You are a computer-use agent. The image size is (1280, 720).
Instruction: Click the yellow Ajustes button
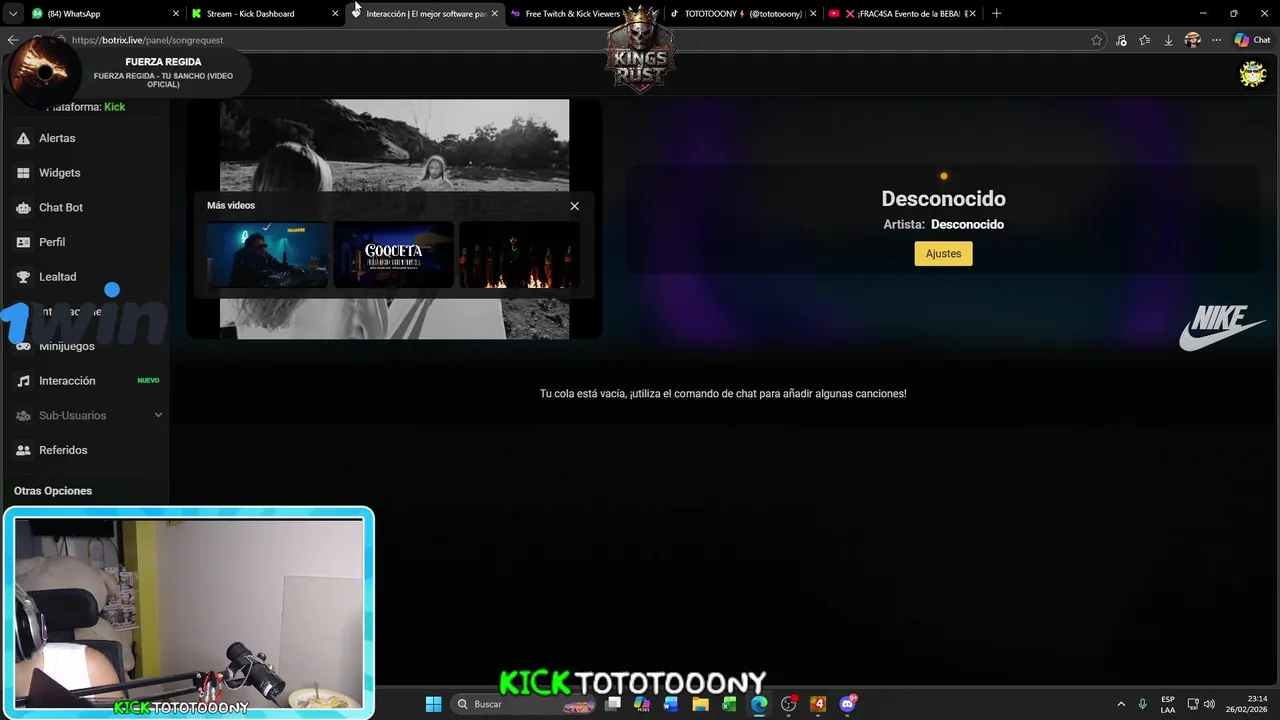pos(943,254)
